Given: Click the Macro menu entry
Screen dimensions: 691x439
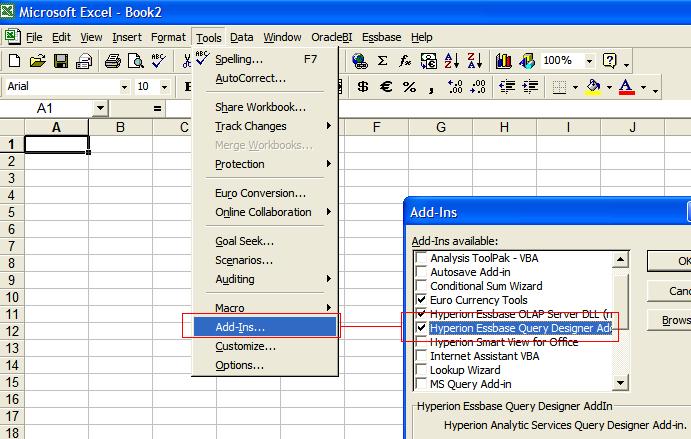Looking at the screenshot, I should [x=265, y=308].
